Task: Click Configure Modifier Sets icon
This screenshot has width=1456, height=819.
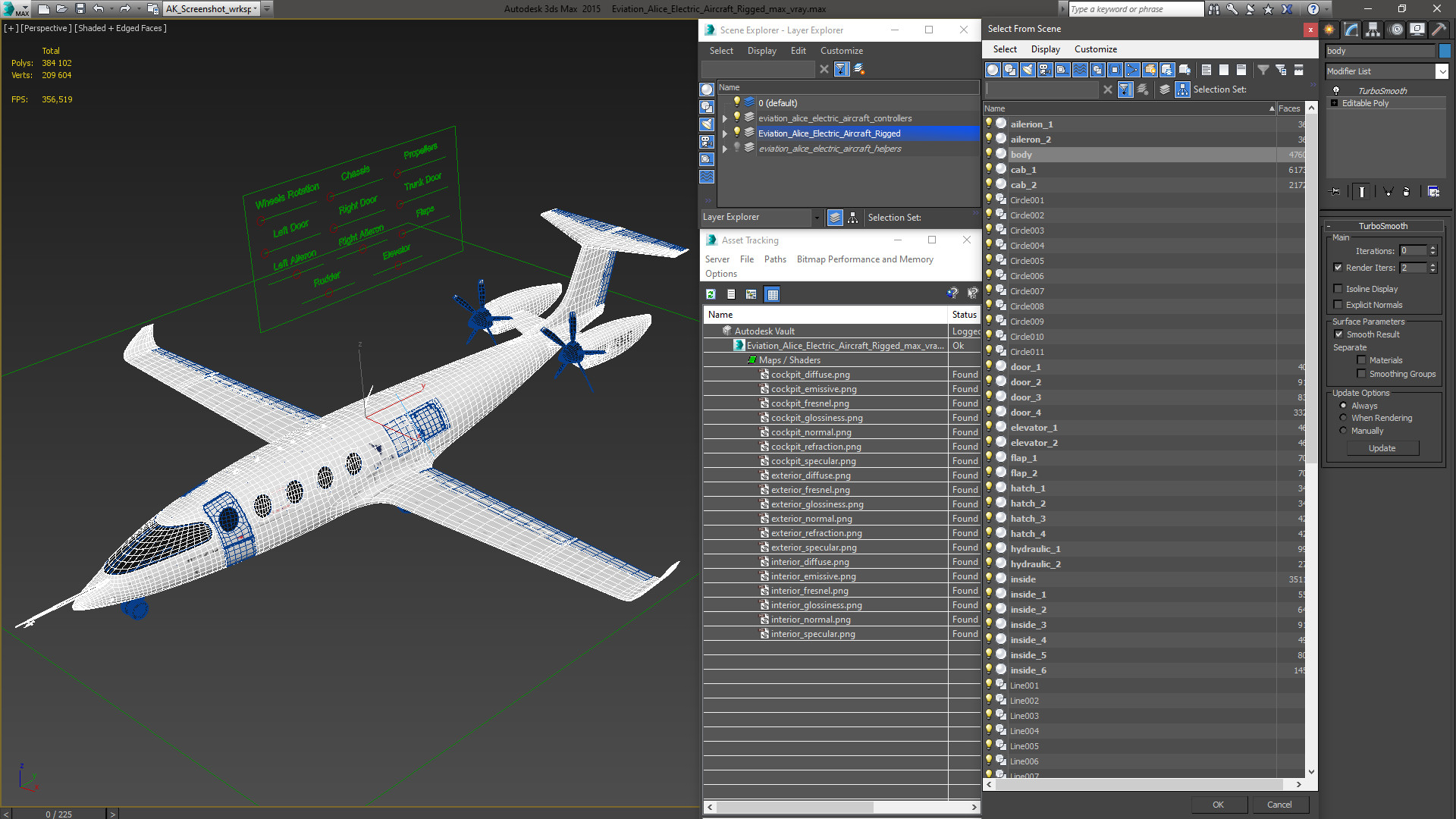Action: [x=1433, y=192]
